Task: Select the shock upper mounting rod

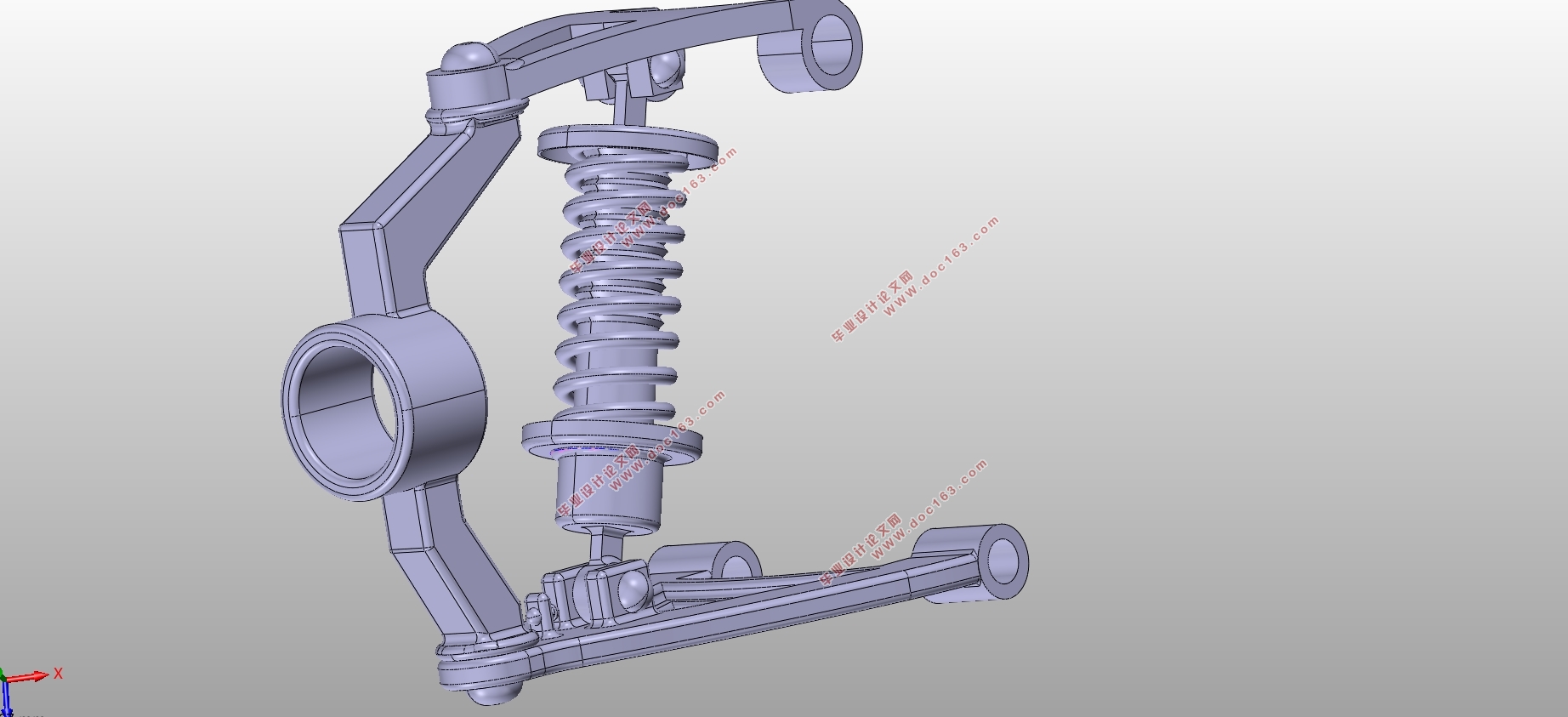Action: [629, 100]
